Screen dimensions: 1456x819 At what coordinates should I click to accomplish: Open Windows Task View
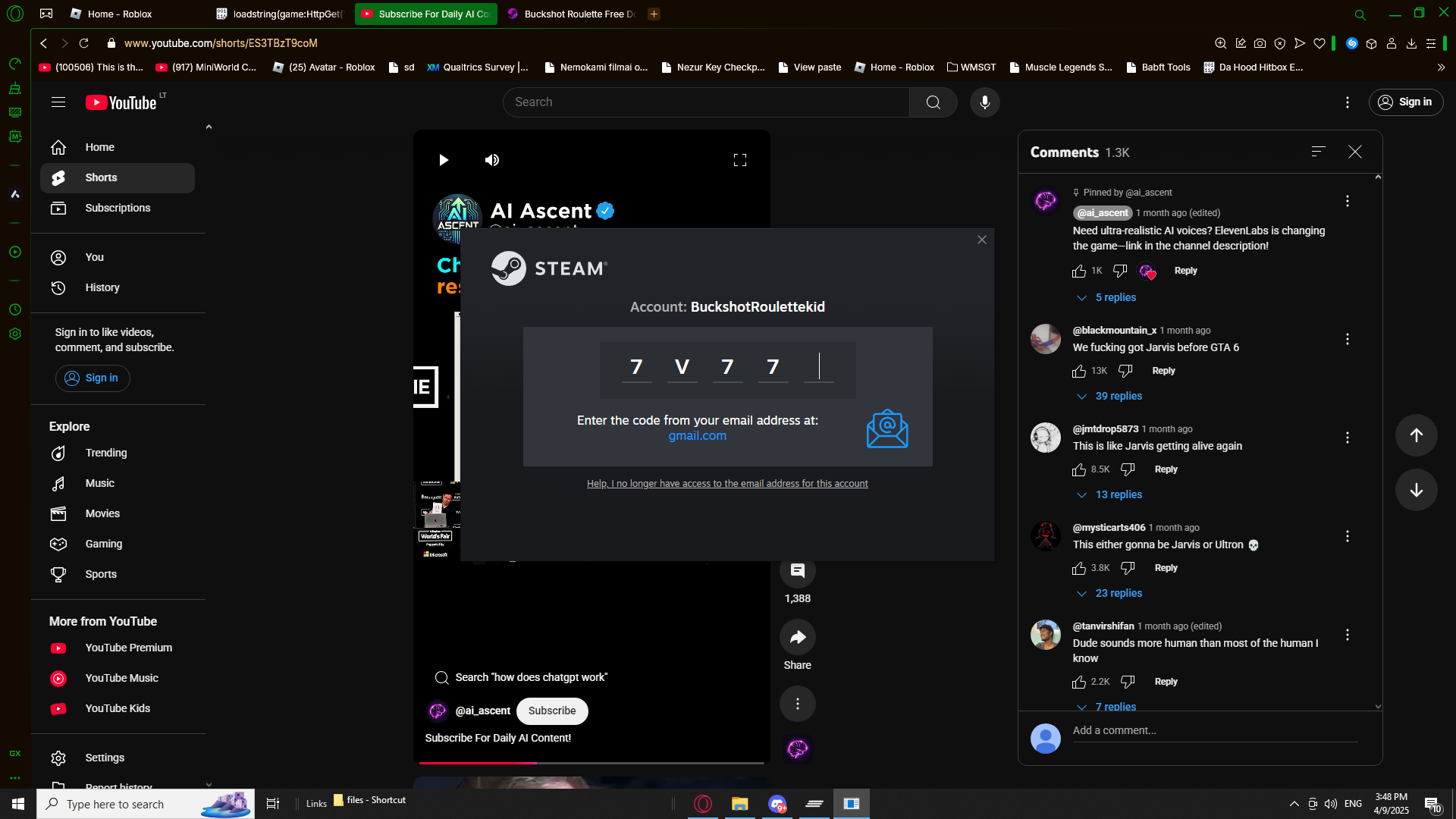(273, 804)
